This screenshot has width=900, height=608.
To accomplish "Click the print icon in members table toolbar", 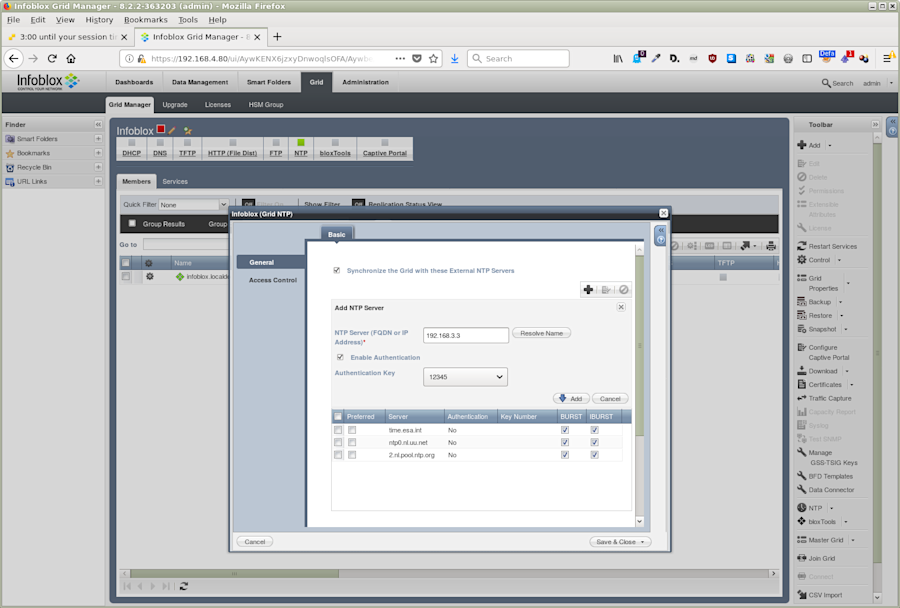I will tap(771, 246).
